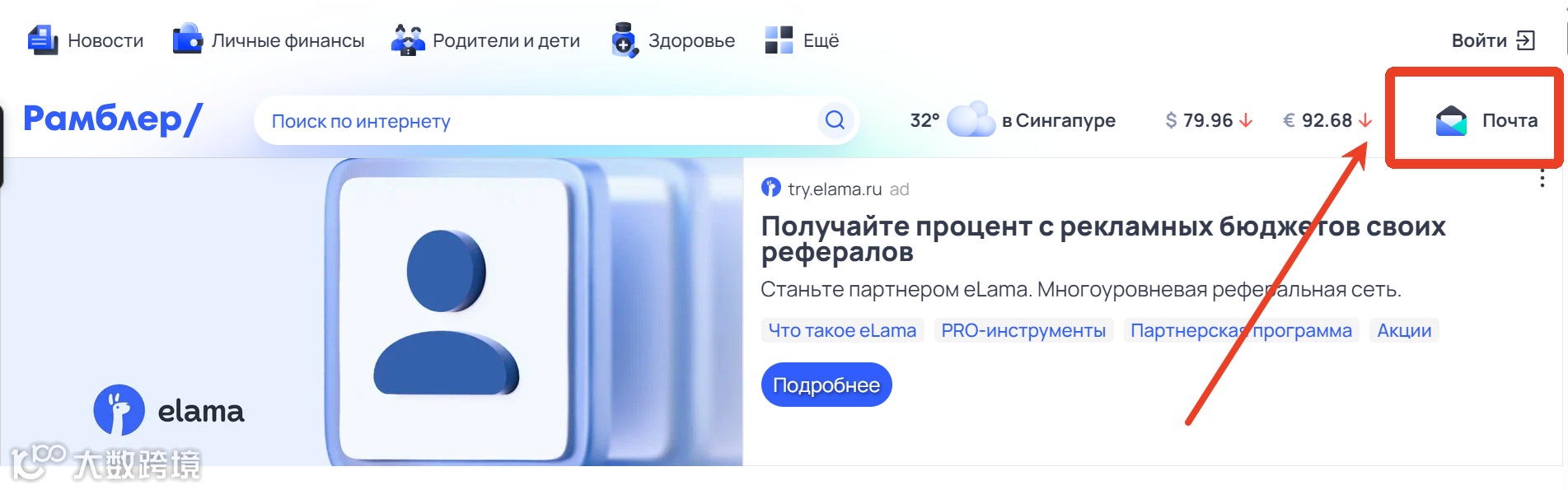
Task: Go to Рамблер logo home
Action: tap(113, 119)
